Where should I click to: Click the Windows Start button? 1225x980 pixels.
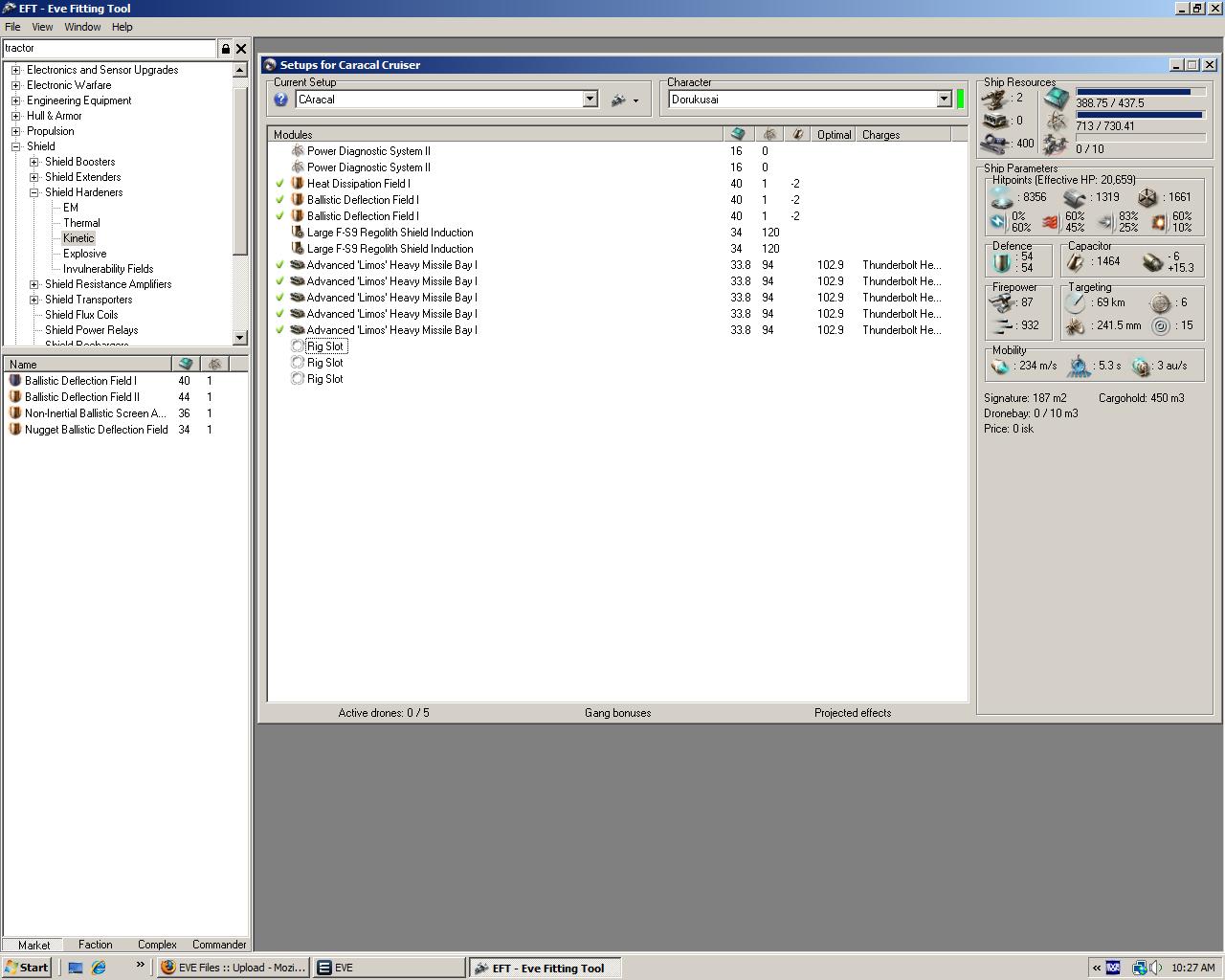click(x=27, y=968)
